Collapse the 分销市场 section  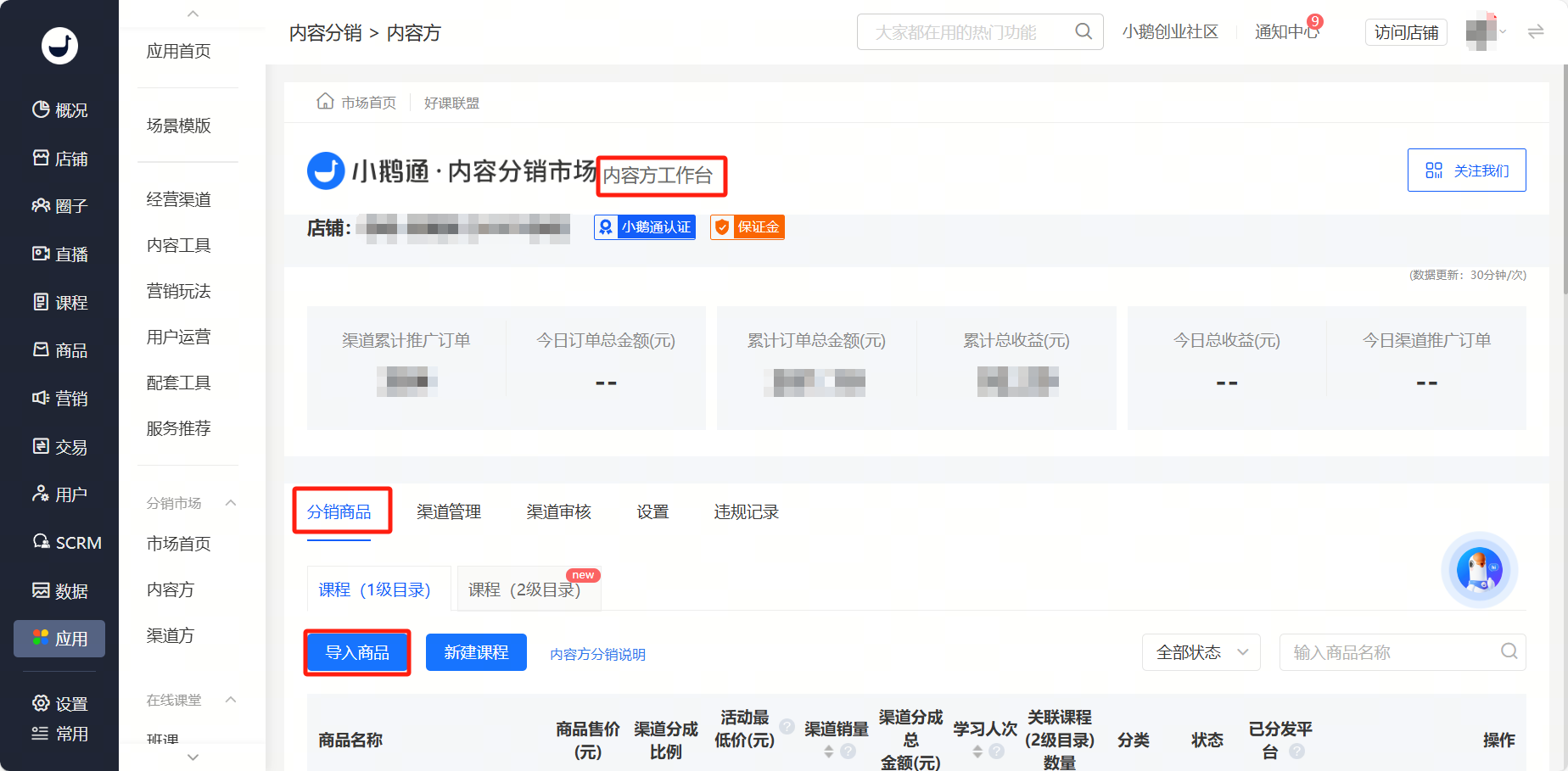point(231,503)
